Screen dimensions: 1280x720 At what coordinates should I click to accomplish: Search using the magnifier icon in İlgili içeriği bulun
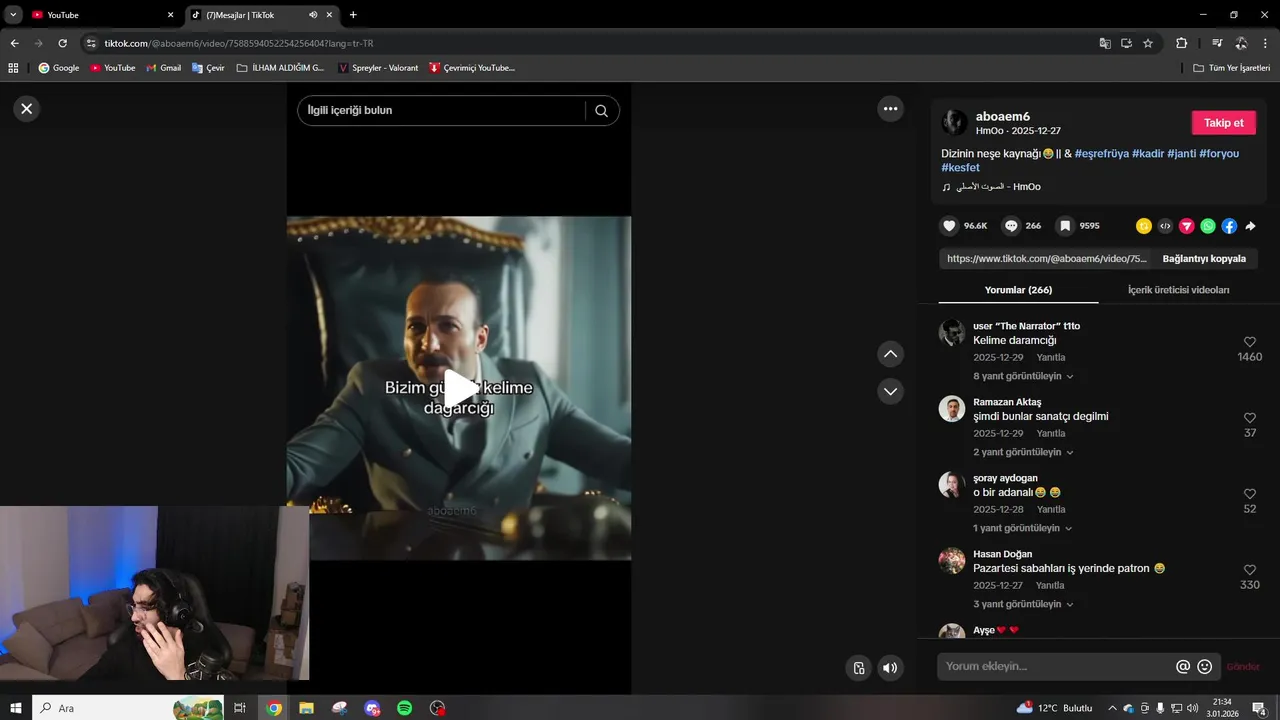(x=601, y=111)
